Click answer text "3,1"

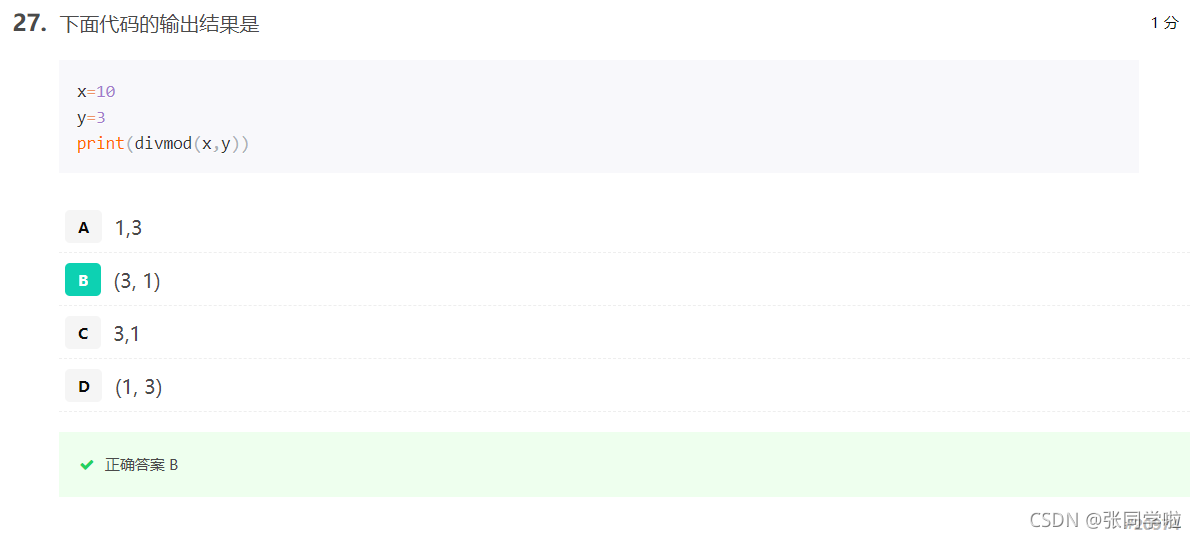pos(127,333)
